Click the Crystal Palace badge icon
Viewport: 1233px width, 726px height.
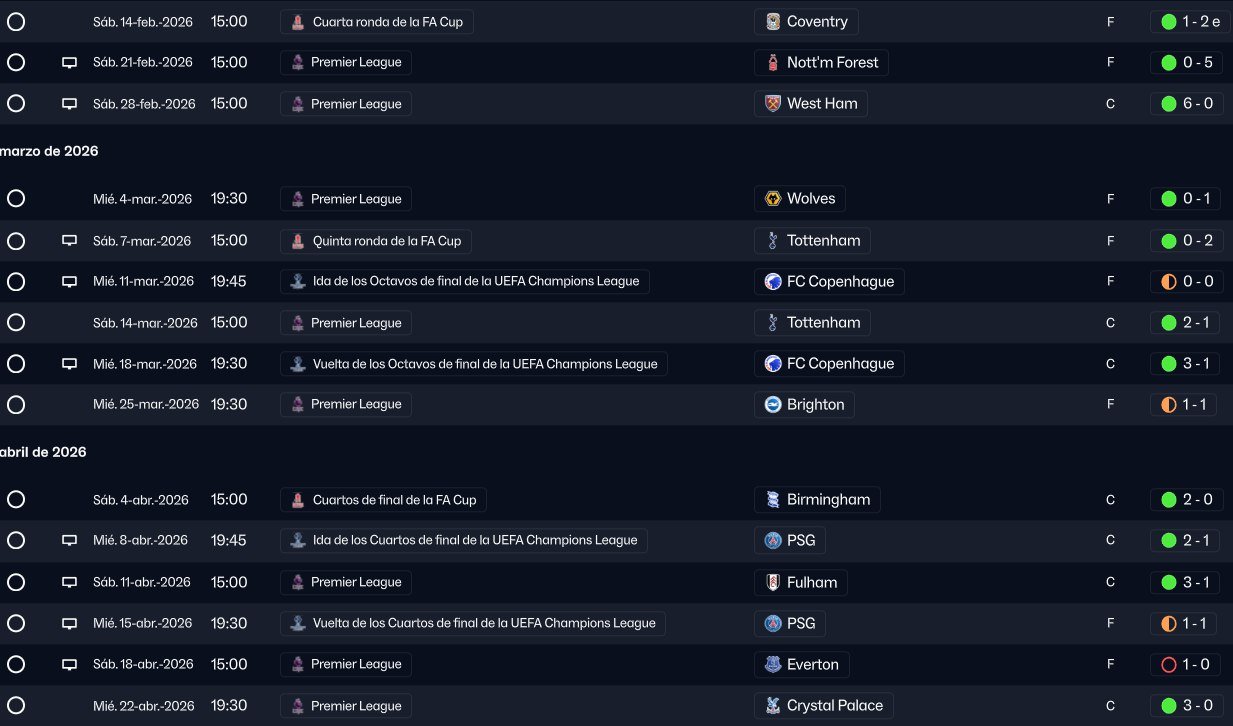[x=771, y=706]
